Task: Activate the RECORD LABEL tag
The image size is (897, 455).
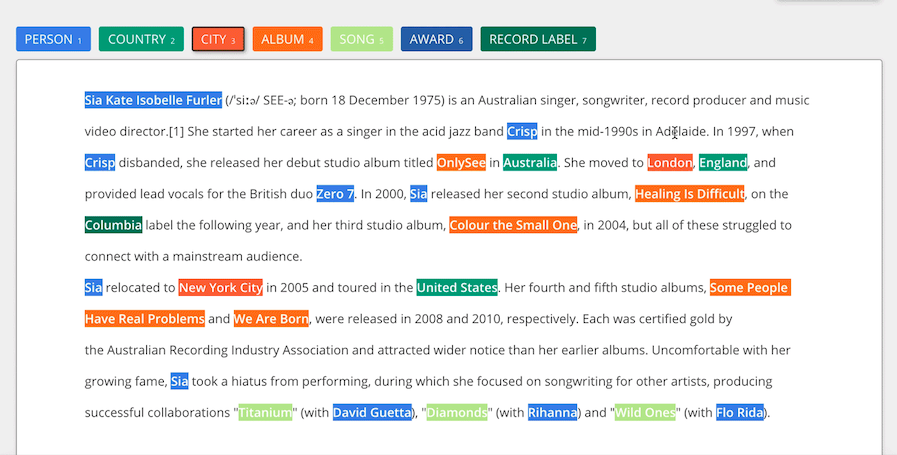Action: [538, 39]
